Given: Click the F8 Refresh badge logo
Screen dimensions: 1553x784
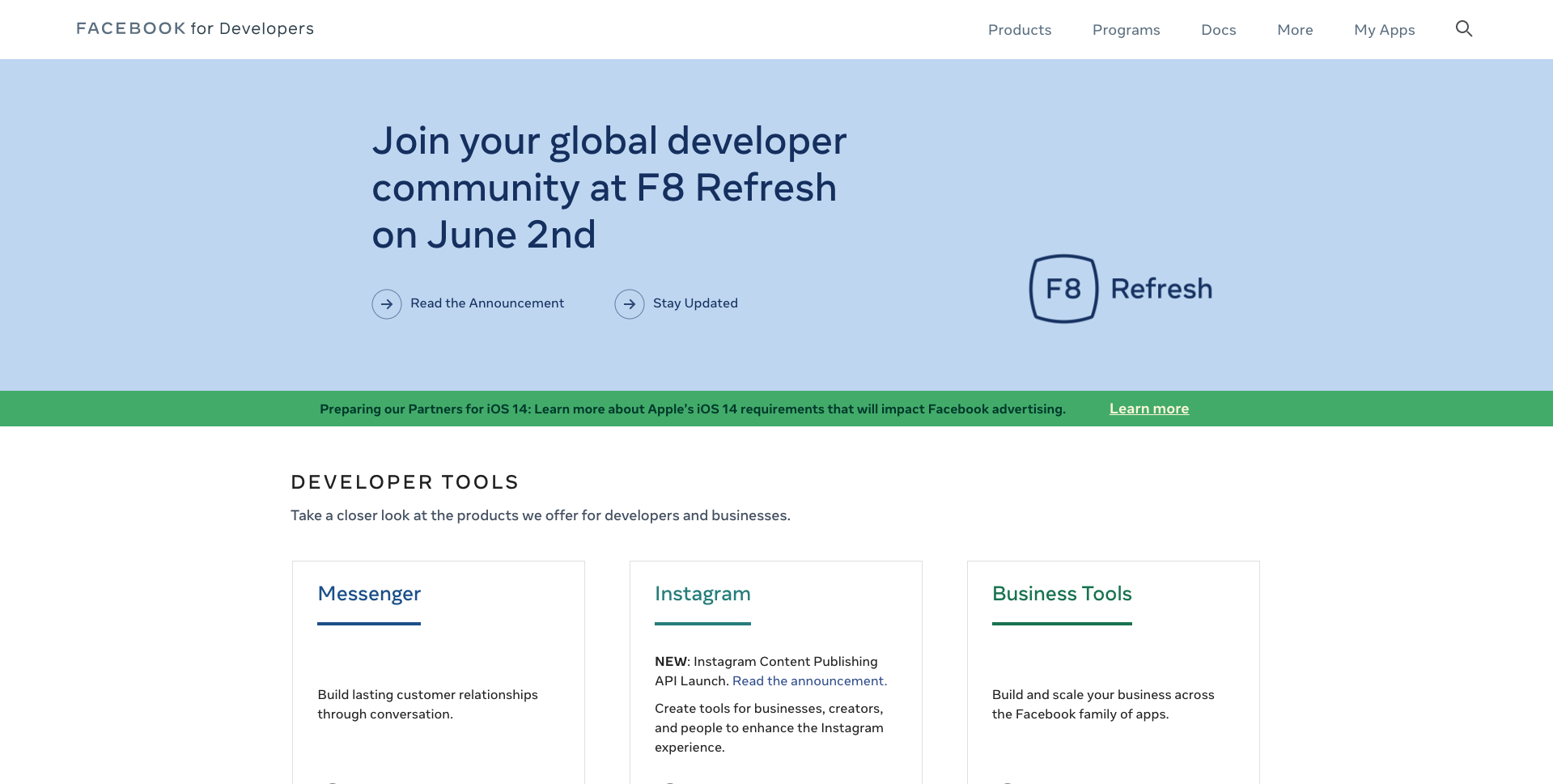Looking at the screenshot, I should point(1120,289).
